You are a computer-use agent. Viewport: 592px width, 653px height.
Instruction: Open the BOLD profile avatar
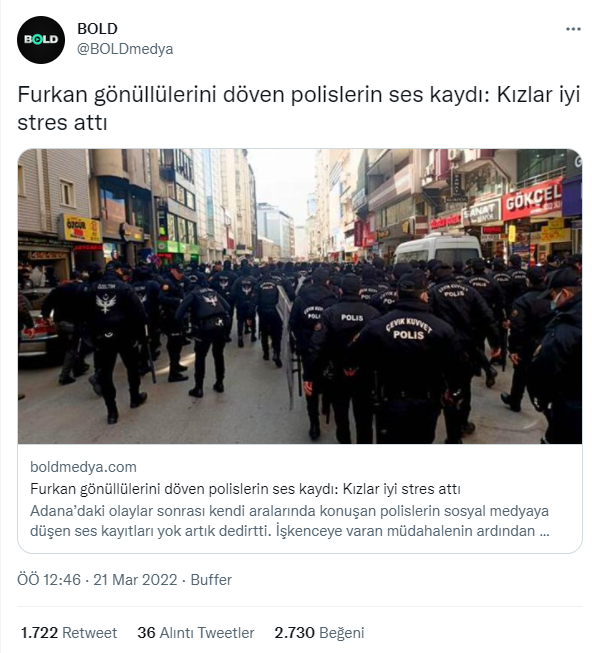tap(41, 40)
